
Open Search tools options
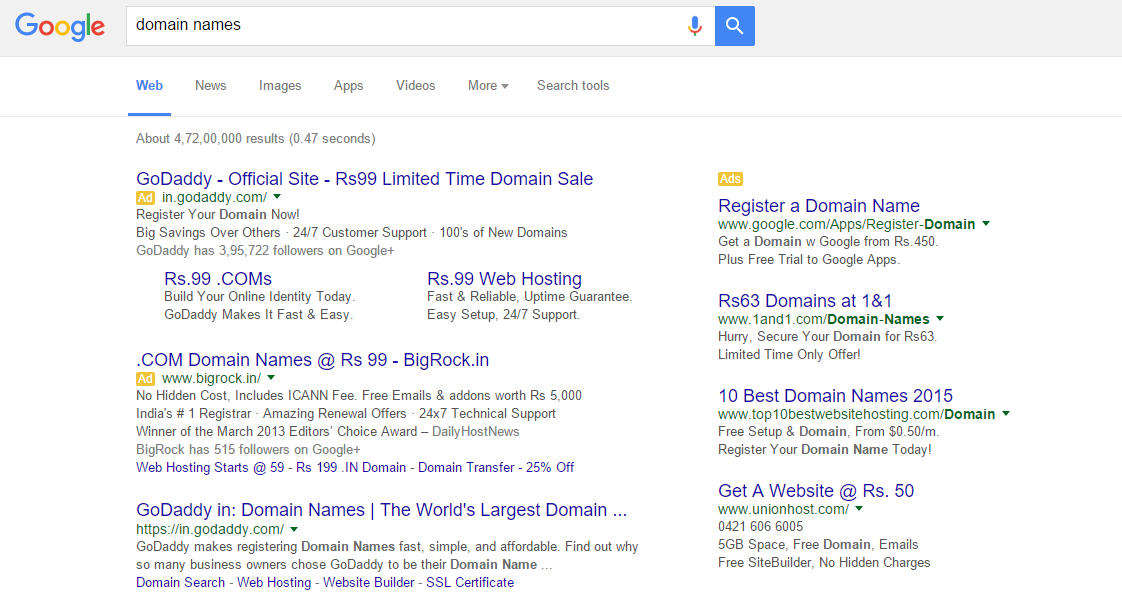(573, 86)
